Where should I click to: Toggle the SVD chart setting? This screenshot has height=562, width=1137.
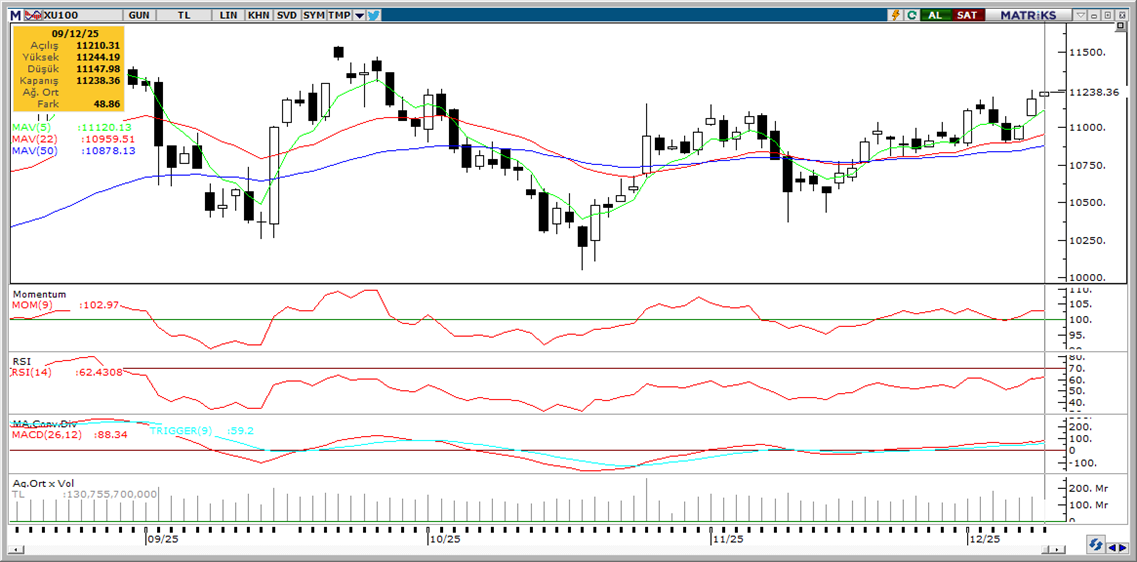[286, 15]
